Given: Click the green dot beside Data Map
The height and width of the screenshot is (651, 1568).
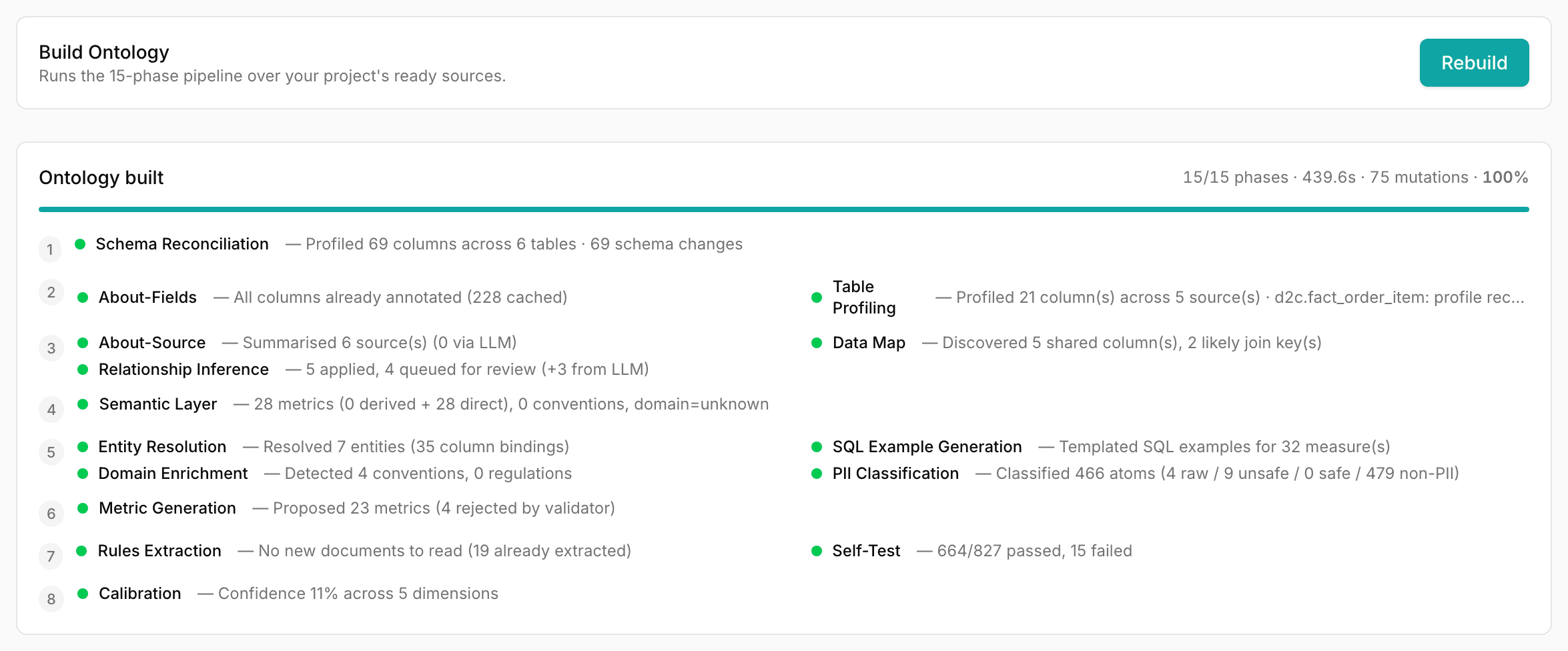Looking at the screenshot, I should click(x=817, y=343).
